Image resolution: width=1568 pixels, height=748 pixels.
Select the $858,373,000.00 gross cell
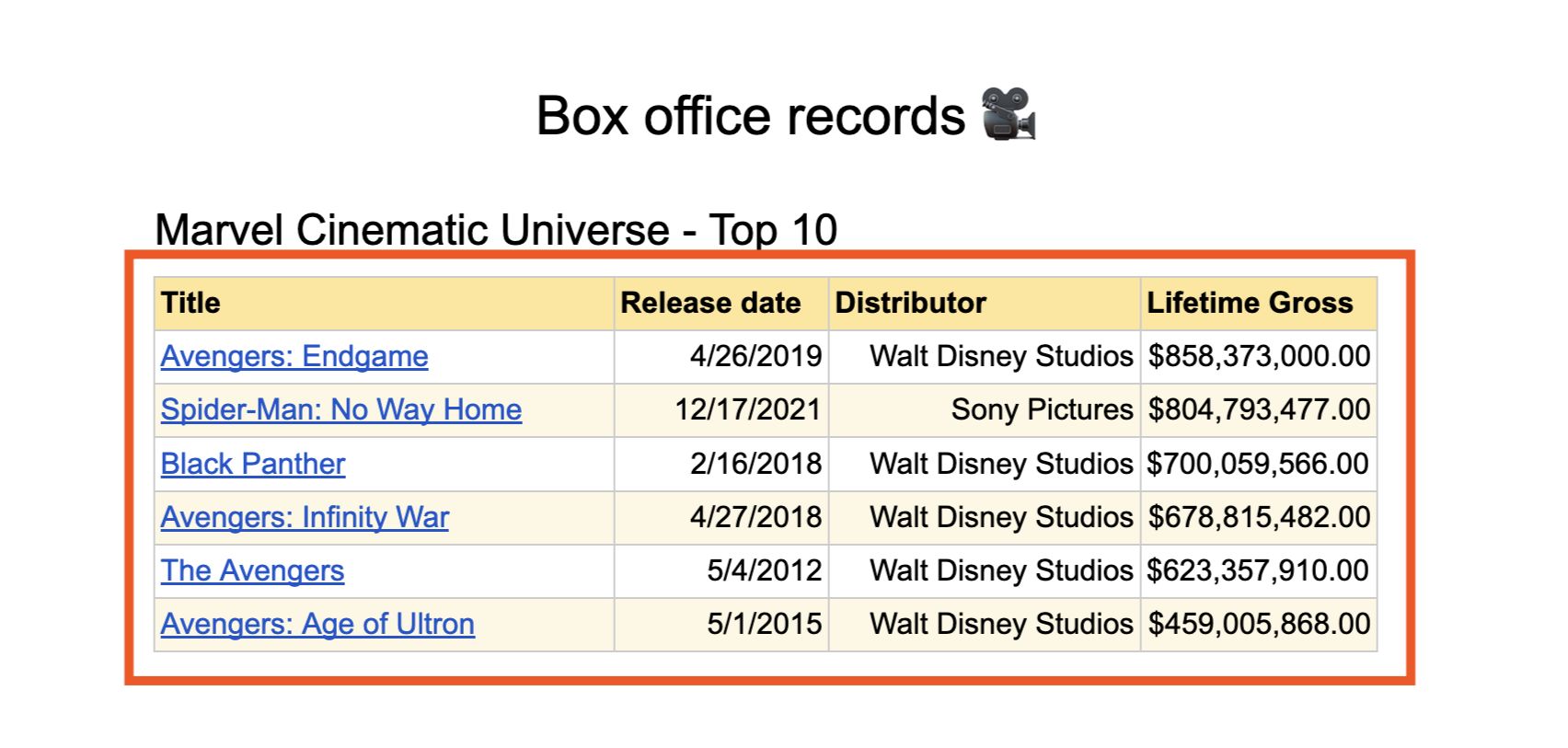(1259, 357)
